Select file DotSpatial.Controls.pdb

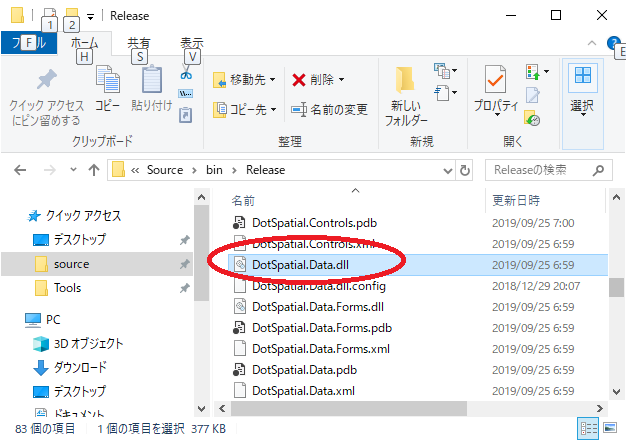pyautogui.click(x=314, y=223)
